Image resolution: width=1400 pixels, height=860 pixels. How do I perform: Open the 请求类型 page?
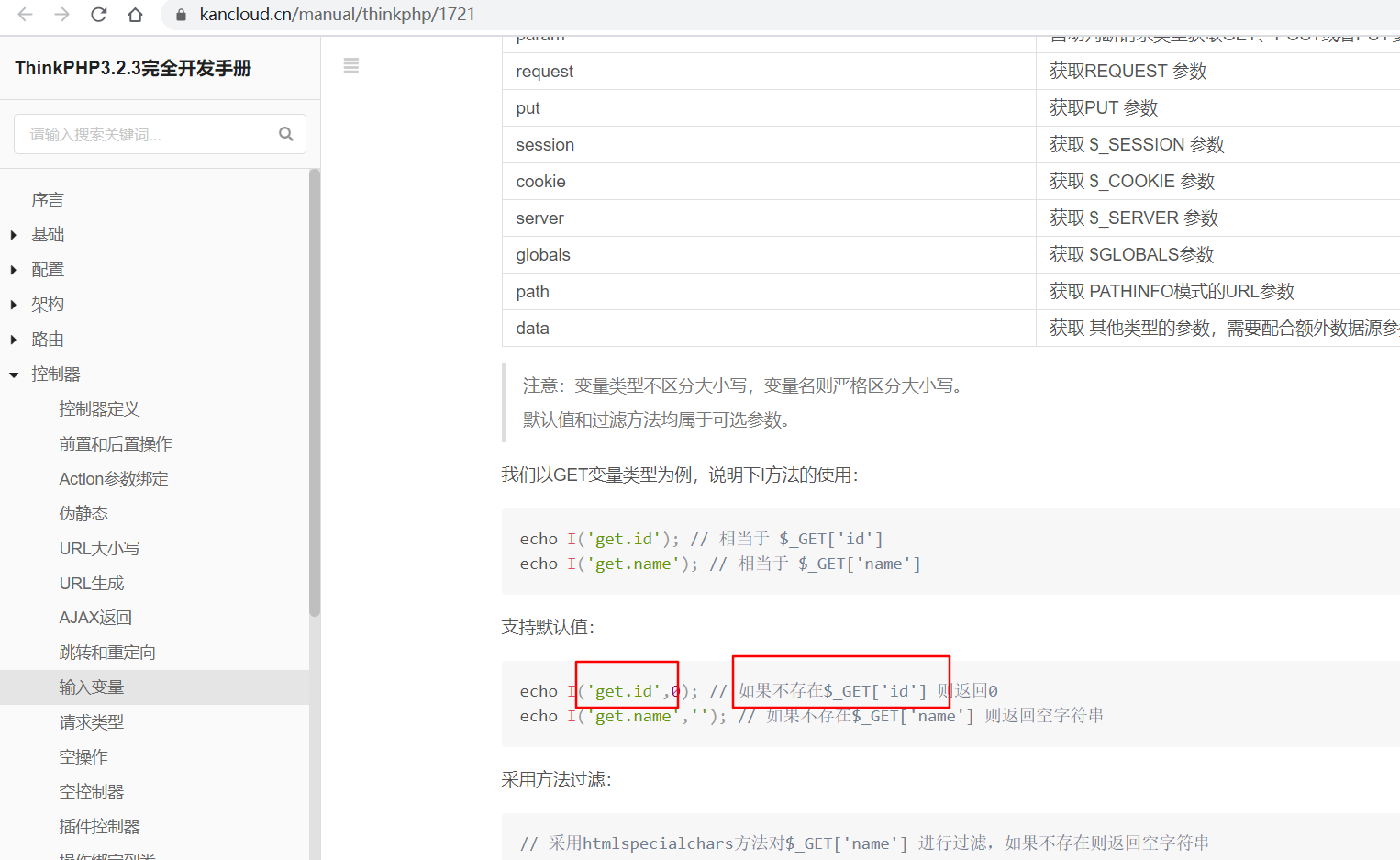click(x=92, y=722)
